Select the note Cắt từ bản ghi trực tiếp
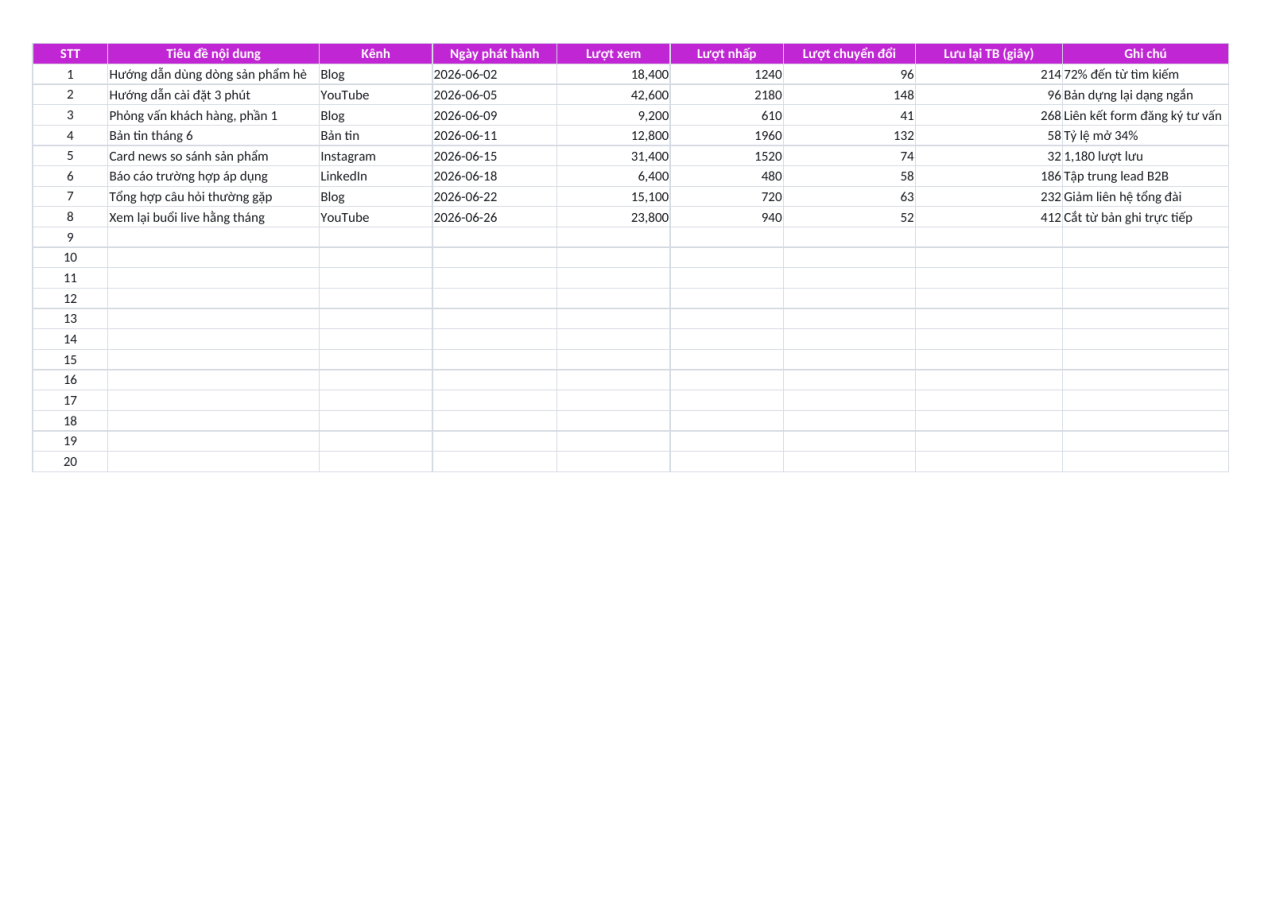Image resolution: width=1272 pixels, height=900 pixels. 1145,217
